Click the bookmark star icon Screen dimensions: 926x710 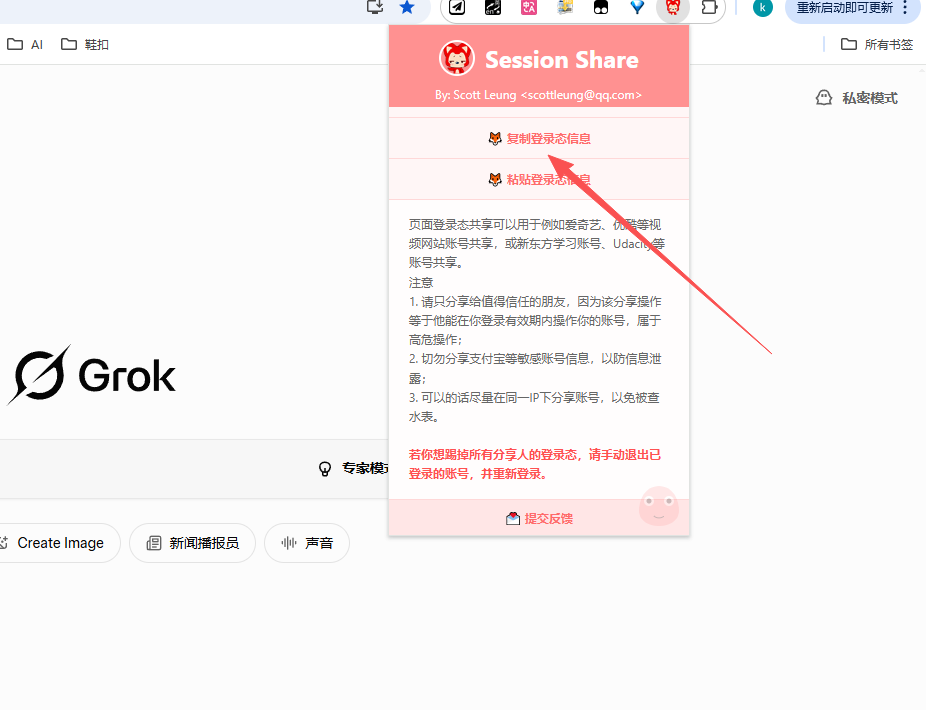(x=406, y=10)
